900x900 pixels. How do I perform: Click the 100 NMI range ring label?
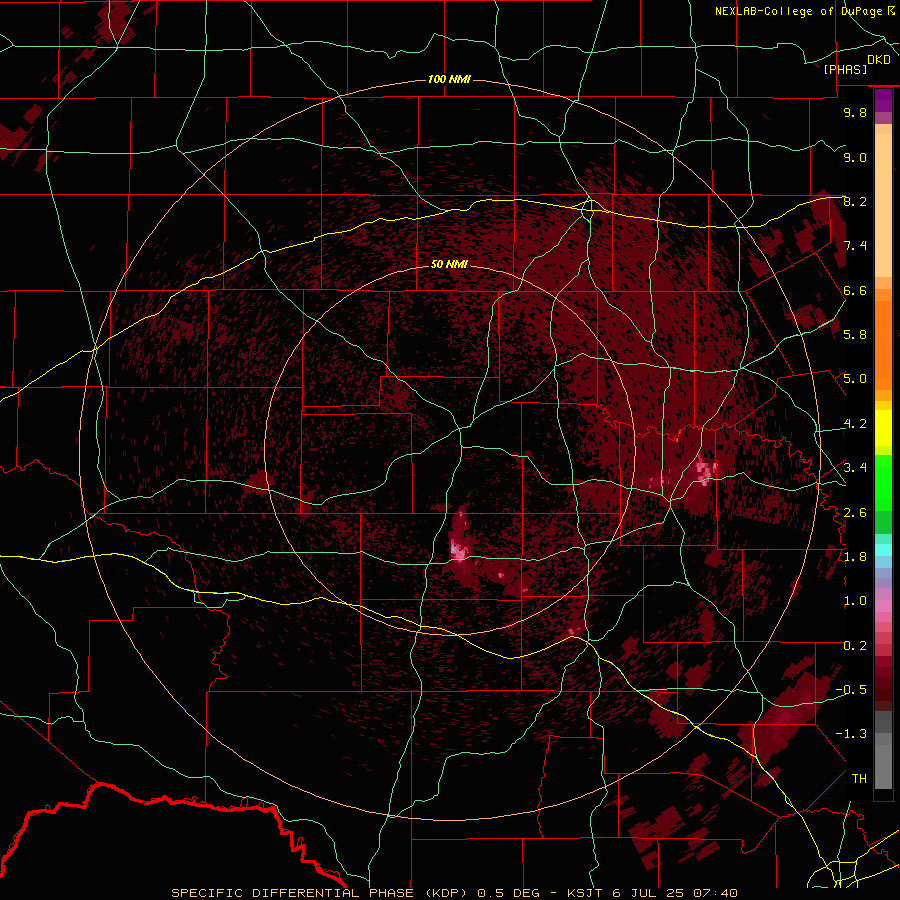pyautogui.click(x=449, y=79)
